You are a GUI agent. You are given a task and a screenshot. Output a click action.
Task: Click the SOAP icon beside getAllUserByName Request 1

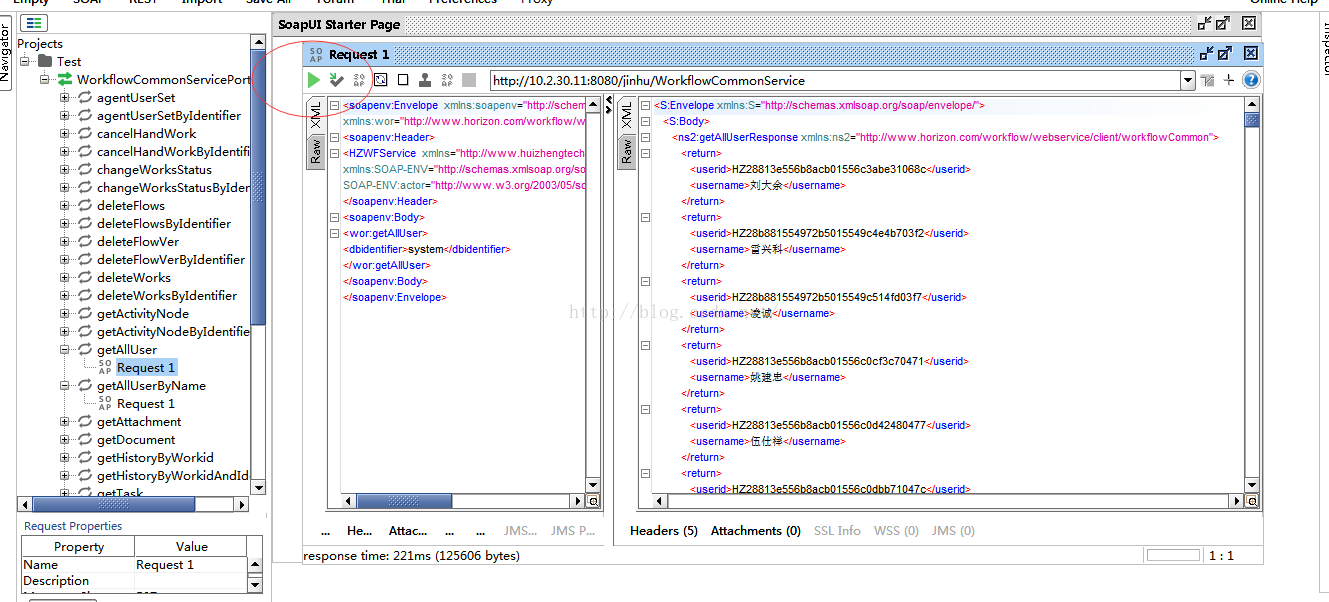pyautogui.click(x=105, y=403)
